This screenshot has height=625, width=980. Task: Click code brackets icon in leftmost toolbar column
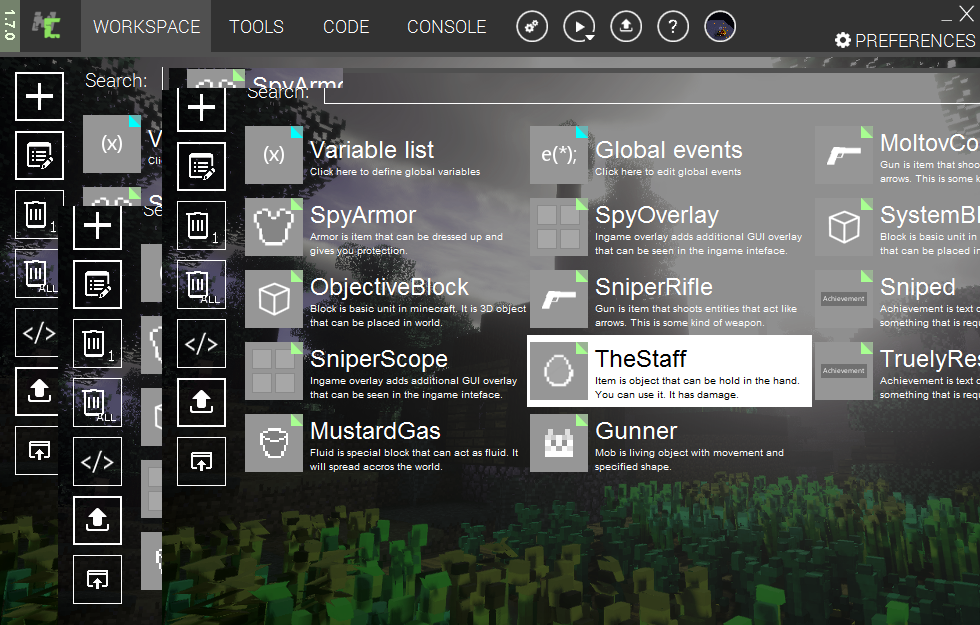click(38, 332)
